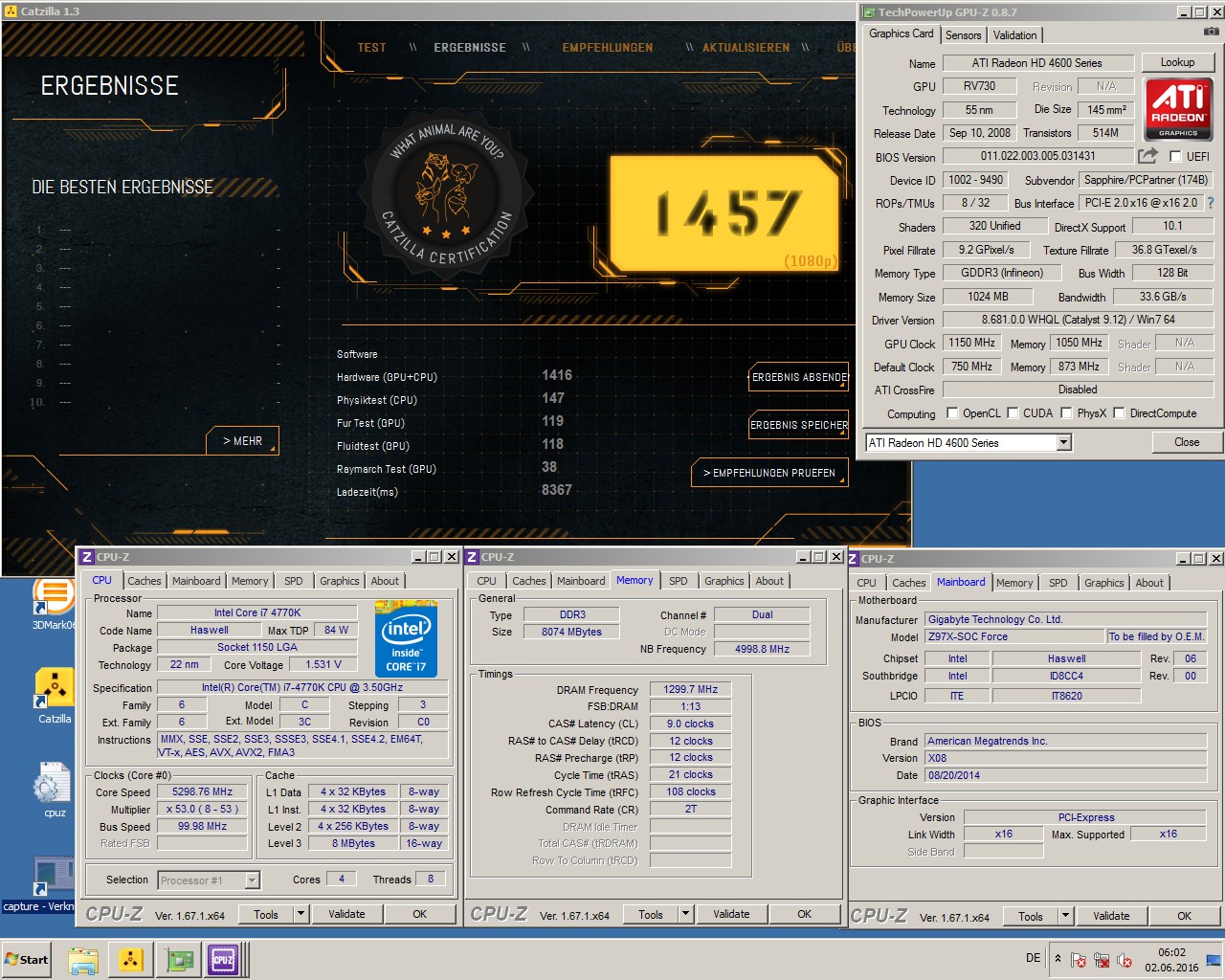This screenshot has width=1225, height=980.
Task: Click the Catzilla 1.3 title bar icon
Action: 11,11
